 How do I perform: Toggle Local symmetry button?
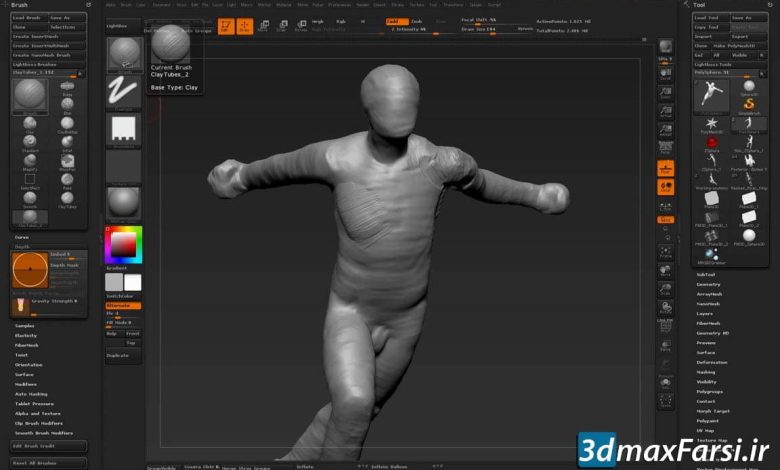(666, 187)
